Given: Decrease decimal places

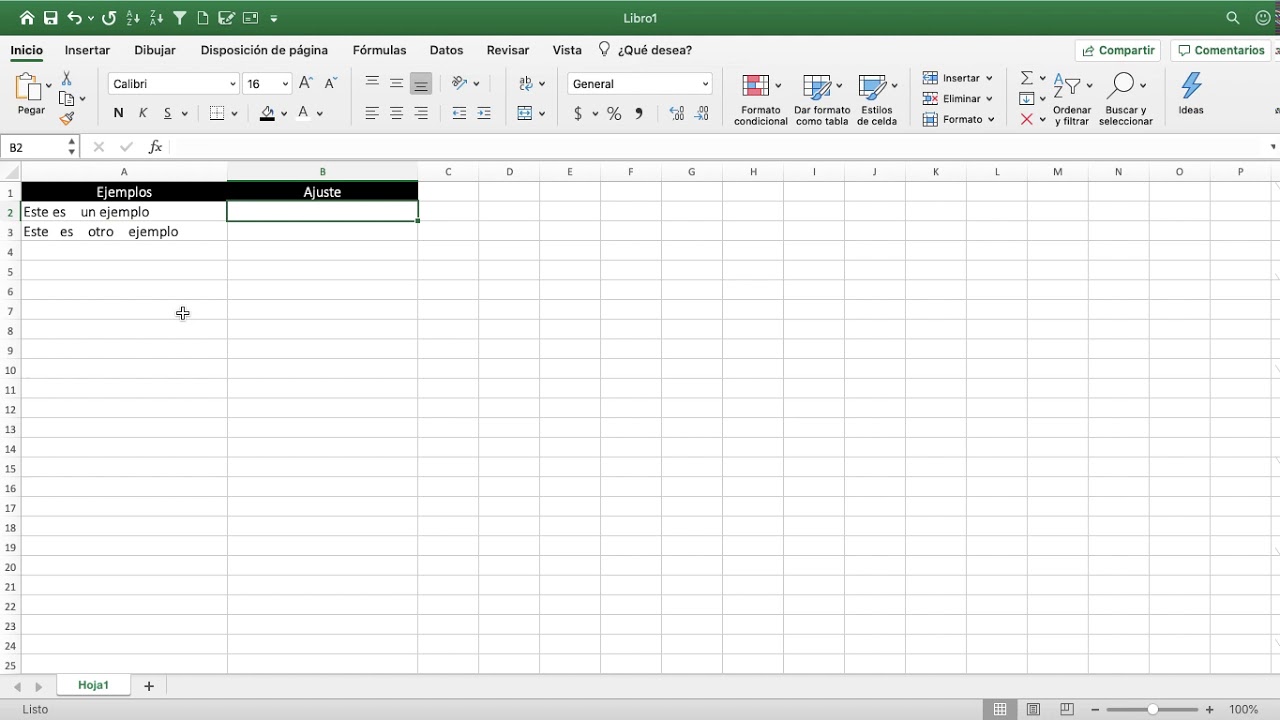Looking at the screenshot, I should (x=702, y=114).
